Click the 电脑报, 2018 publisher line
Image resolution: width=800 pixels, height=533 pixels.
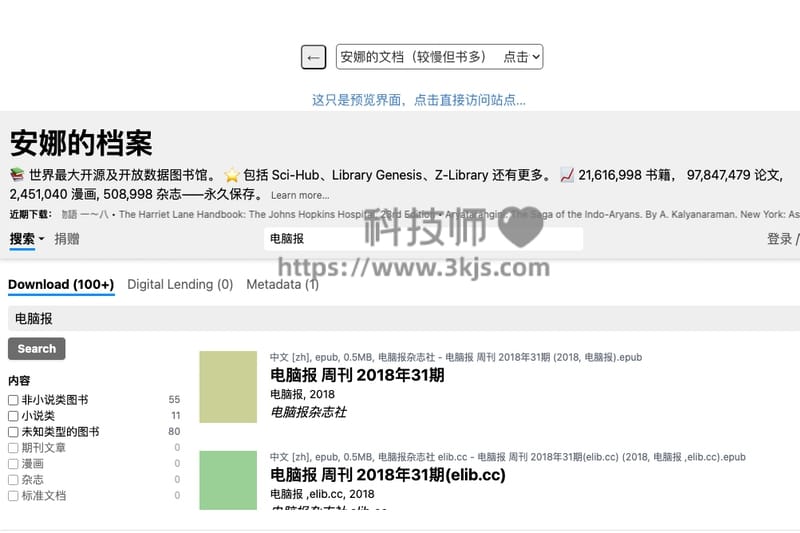click(303, 394)
